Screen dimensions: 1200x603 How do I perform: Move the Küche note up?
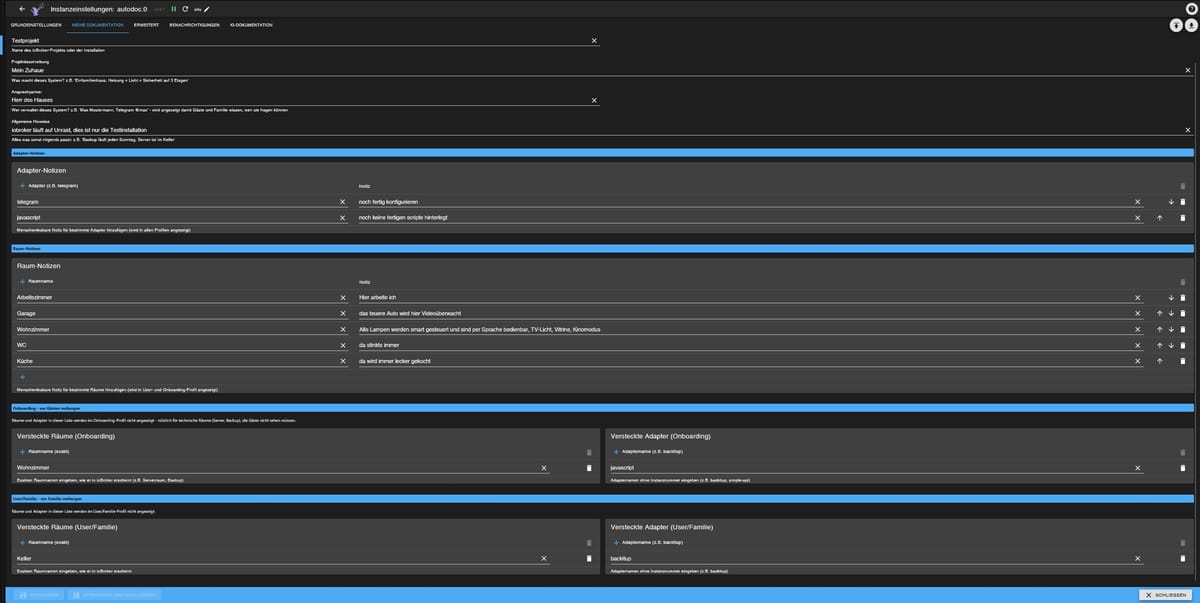coord(1160,361)
